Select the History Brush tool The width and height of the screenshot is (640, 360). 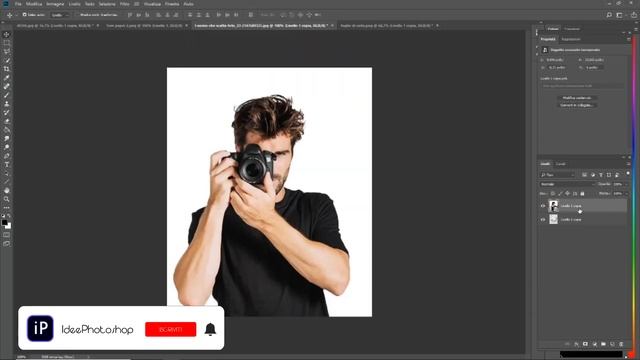[7, 112]
